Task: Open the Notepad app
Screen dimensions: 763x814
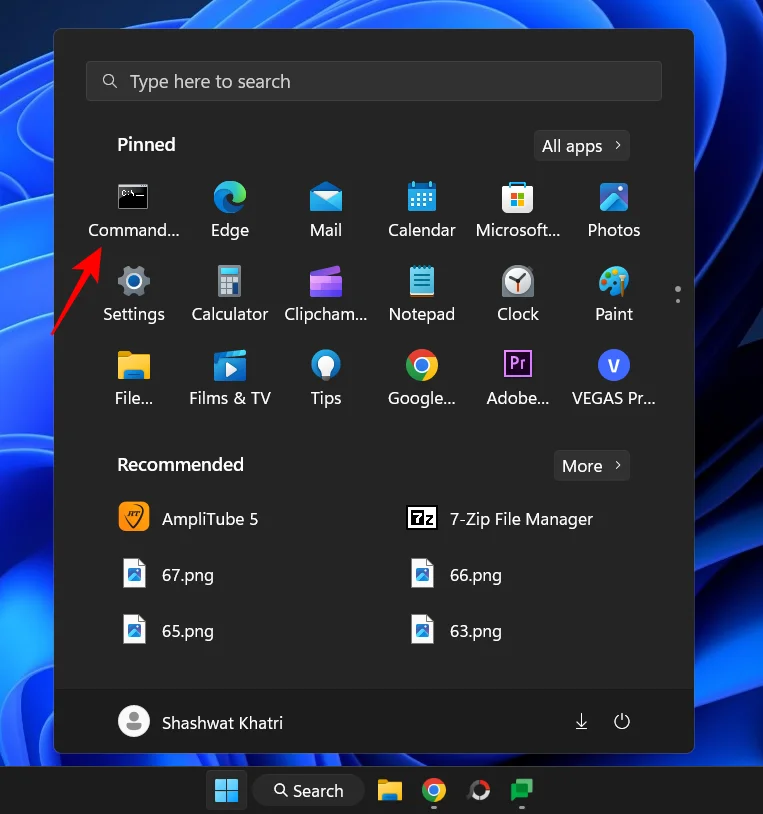Action: coord(421,294)
